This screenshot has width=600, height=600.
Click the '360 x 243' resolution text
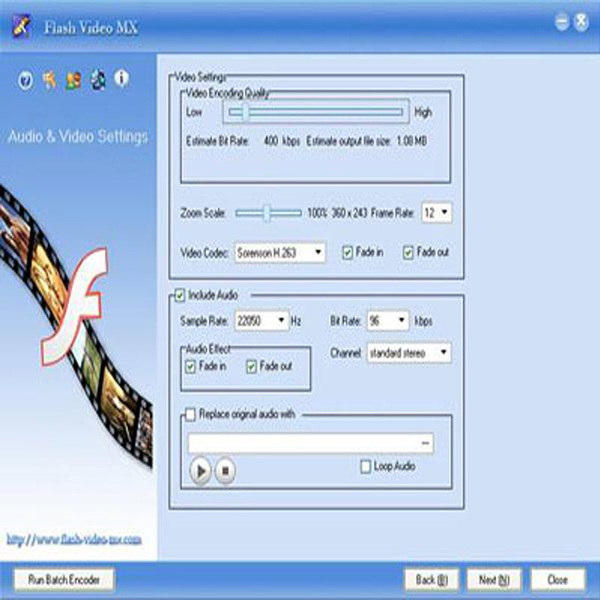(x=349, y=213)
